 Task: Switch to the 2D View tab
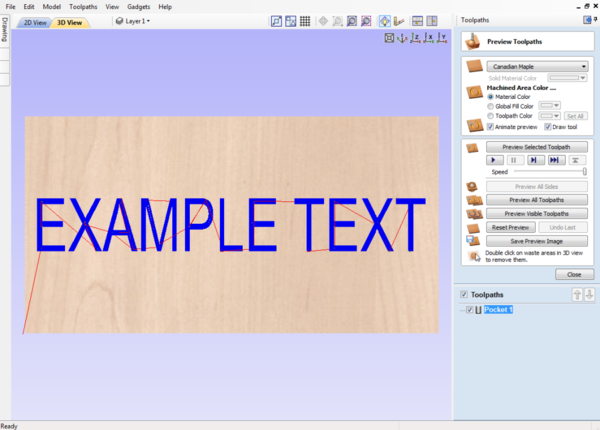(x=33, y=22)
